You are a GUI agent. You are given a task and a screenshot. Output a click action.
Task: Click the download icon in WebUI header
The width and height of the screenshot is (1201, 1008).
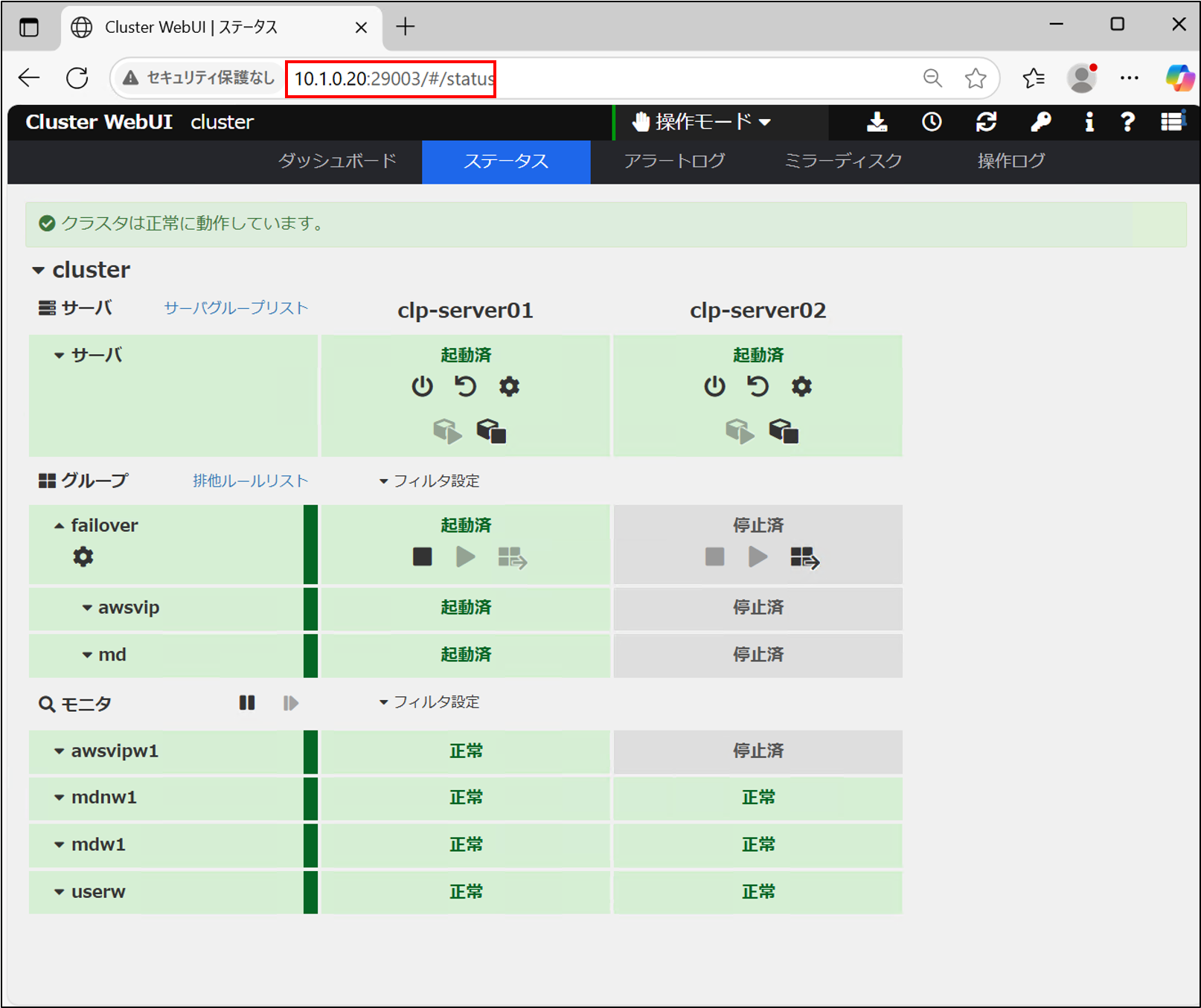(877, 122)
